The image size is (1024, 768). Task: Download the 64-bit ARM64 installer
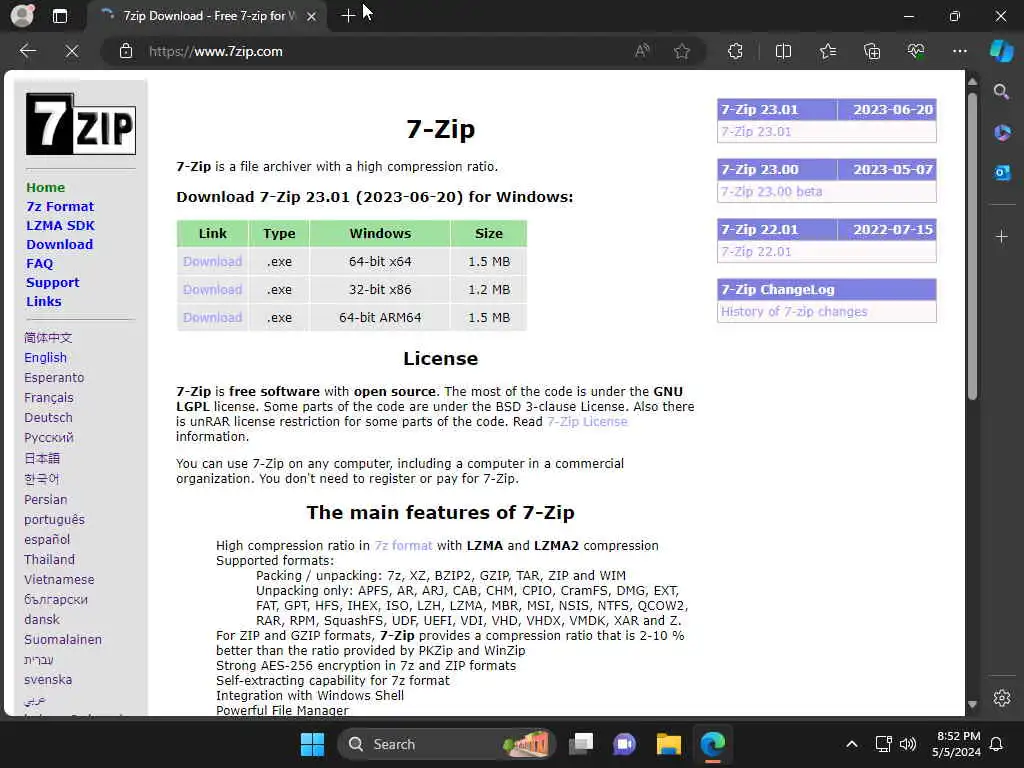(212, 317)
